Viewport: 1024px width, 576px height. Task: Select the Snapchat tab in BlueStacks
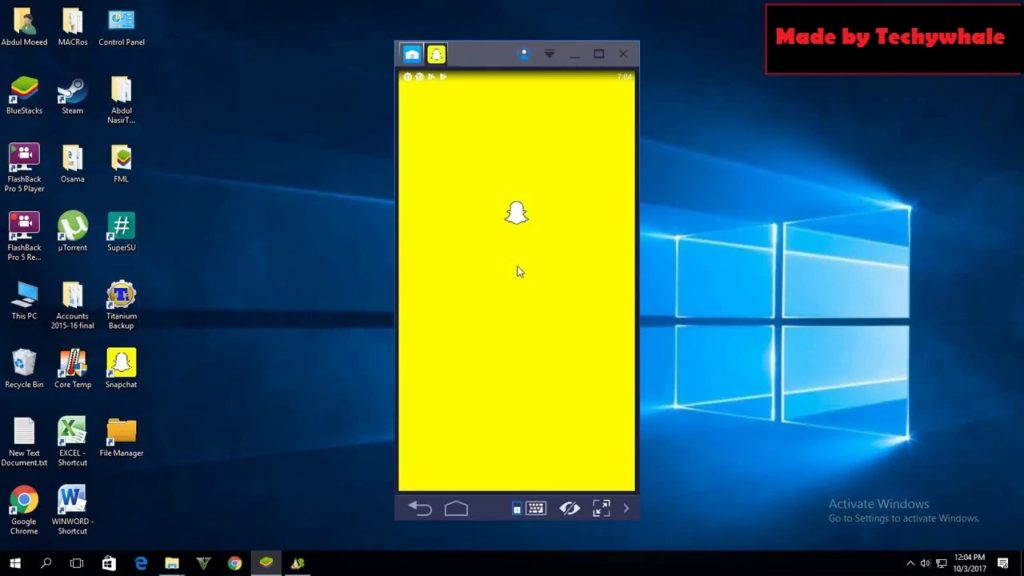pyautogui.click(x=436, y=54)
